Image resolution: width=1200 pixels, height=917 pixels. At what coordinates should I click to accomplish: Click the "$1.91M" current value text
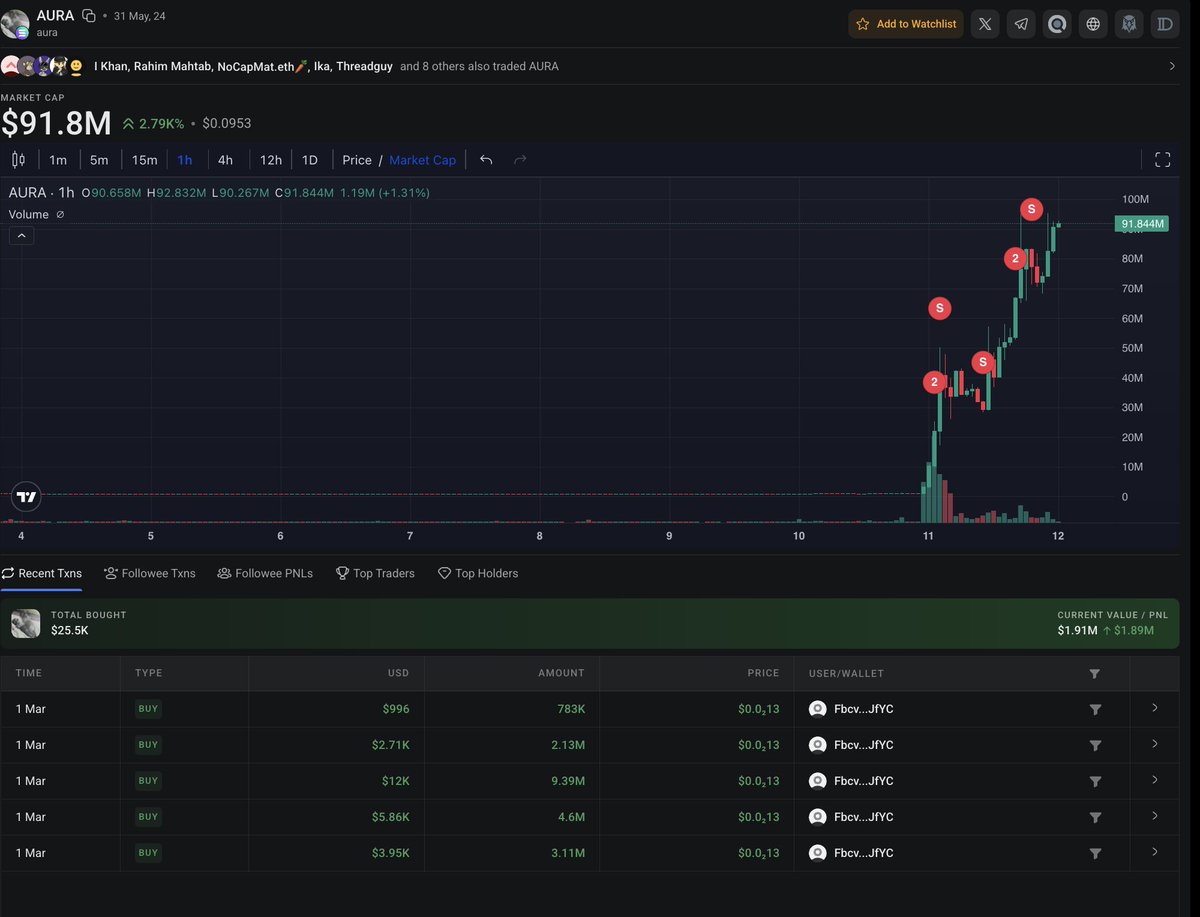point(1077,630)
